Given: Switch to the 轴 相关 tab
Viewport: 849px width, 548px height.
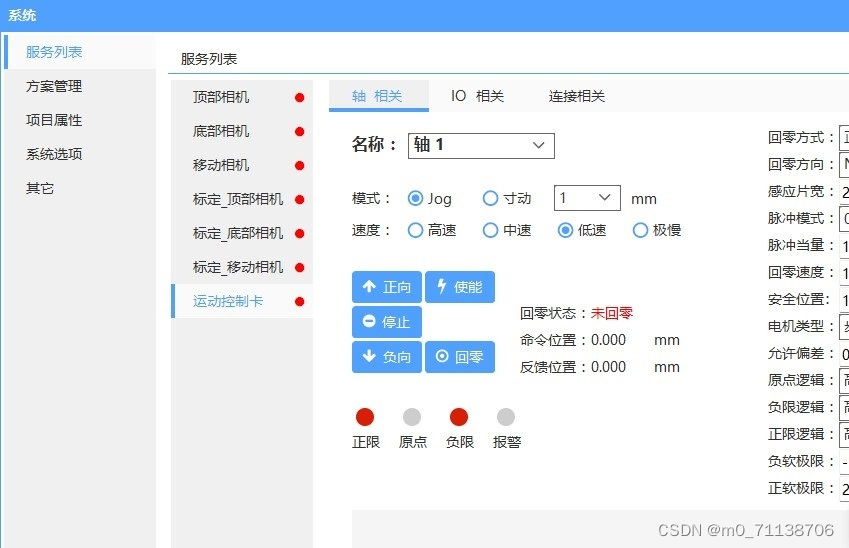Looking at the screenshot, I should click(x=378, y=96).
